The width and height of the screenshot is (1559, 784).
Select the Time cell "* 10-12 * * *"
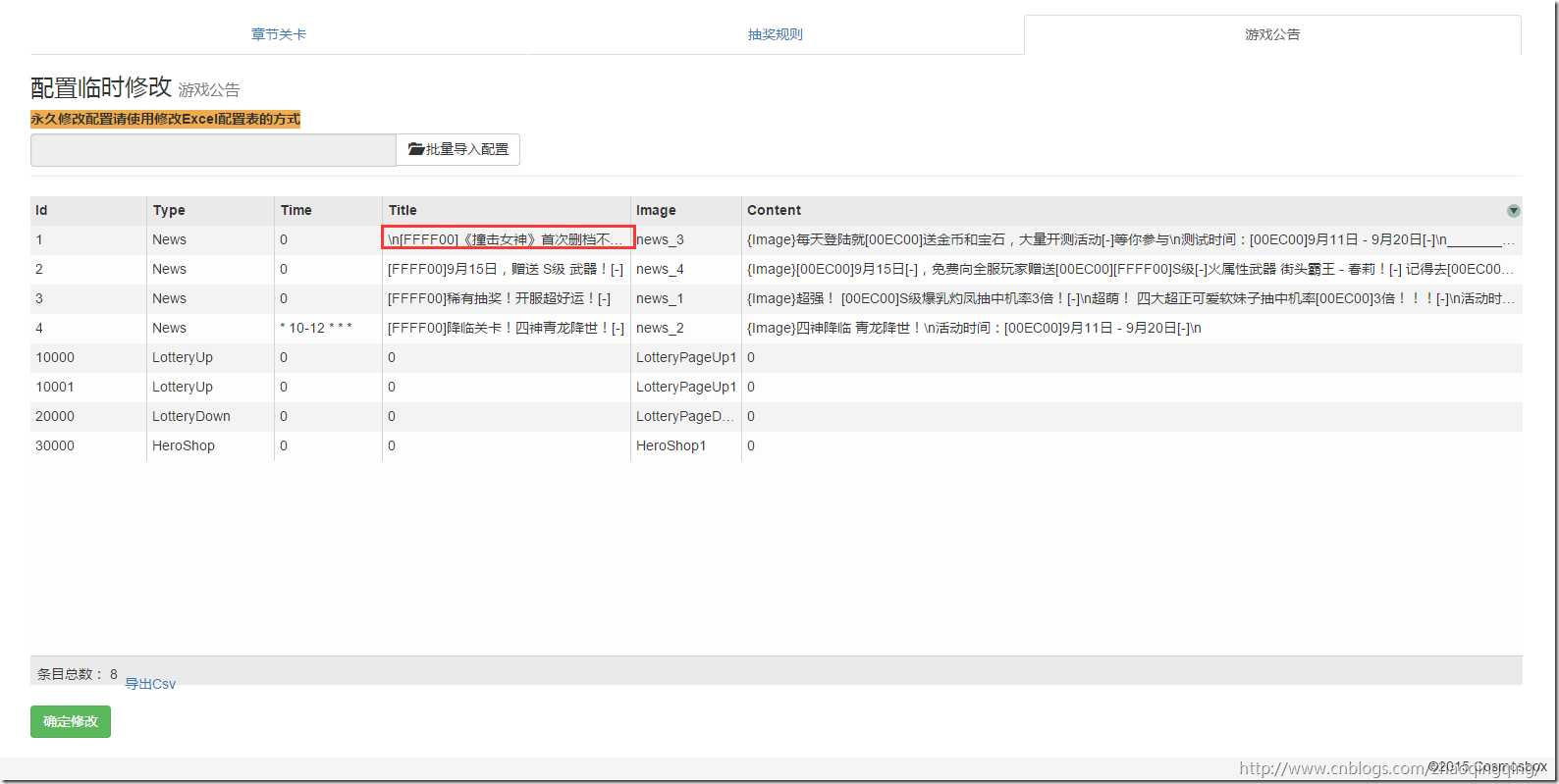(x=328, y=328)
